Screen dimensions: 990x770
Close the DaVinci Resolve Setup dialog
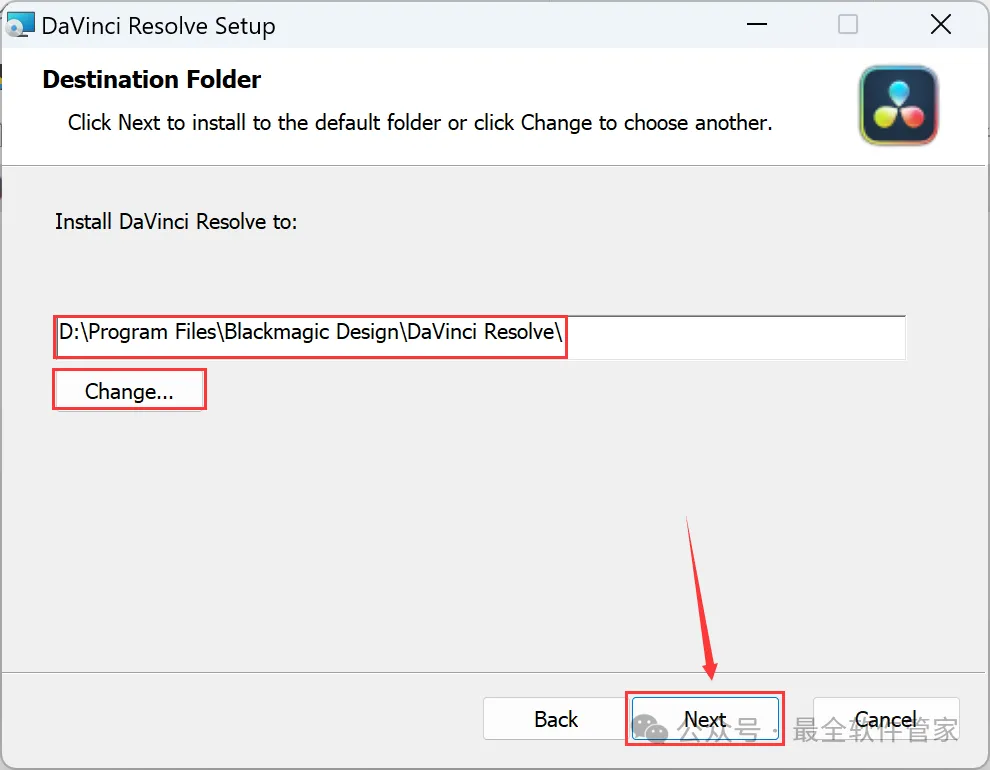940,25
